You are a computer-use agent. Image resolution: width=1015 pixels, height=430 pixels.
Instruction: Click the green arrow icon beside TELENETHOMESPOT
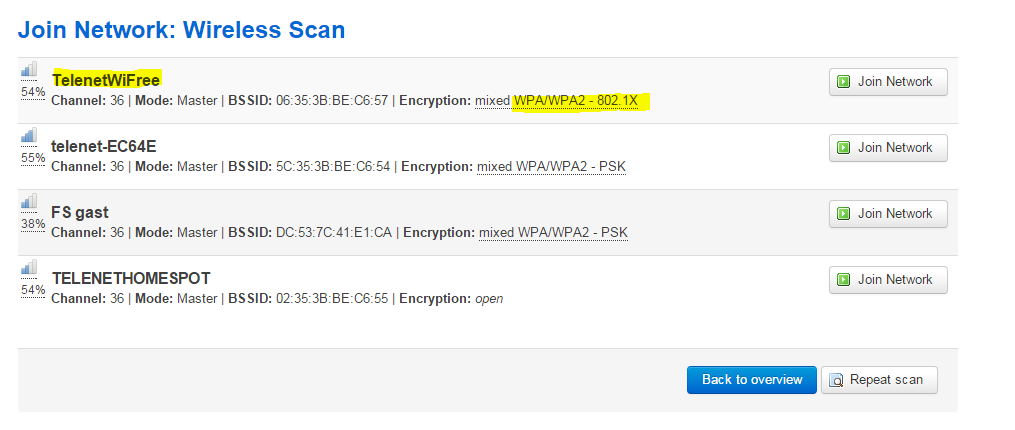(844, 280)
